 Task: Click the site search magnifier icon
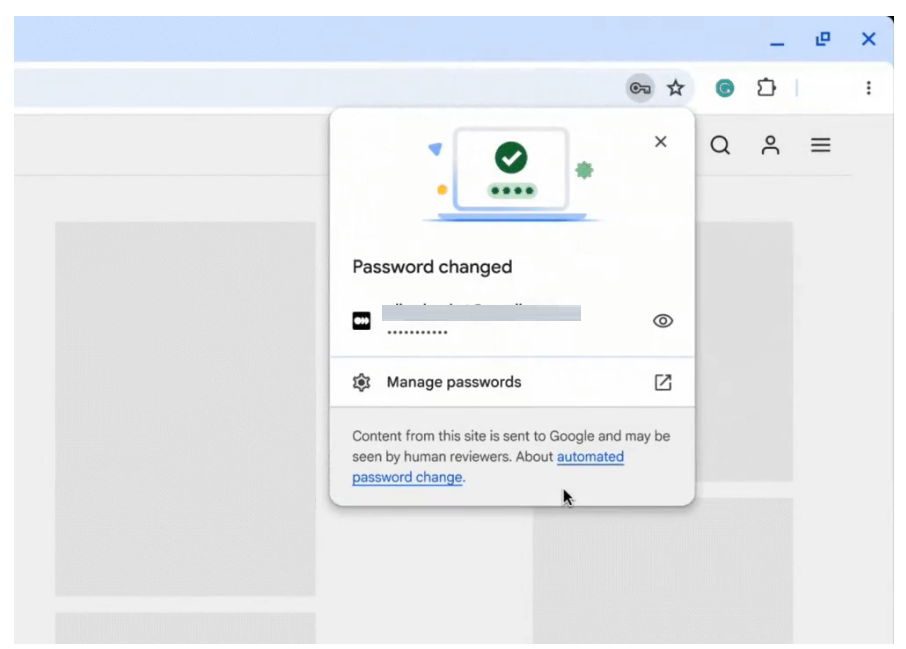point(720,145)
